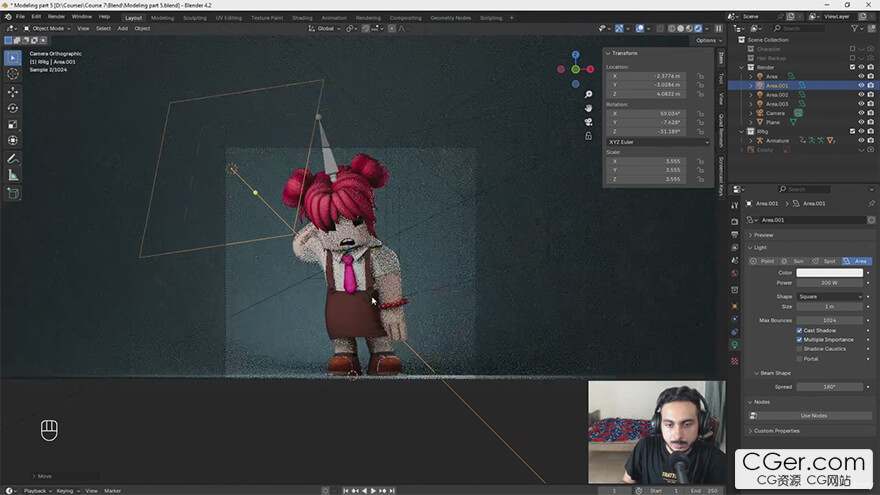880x495 pixels.
Task: Collapse the Transform panel
Action: coord(608,53)
